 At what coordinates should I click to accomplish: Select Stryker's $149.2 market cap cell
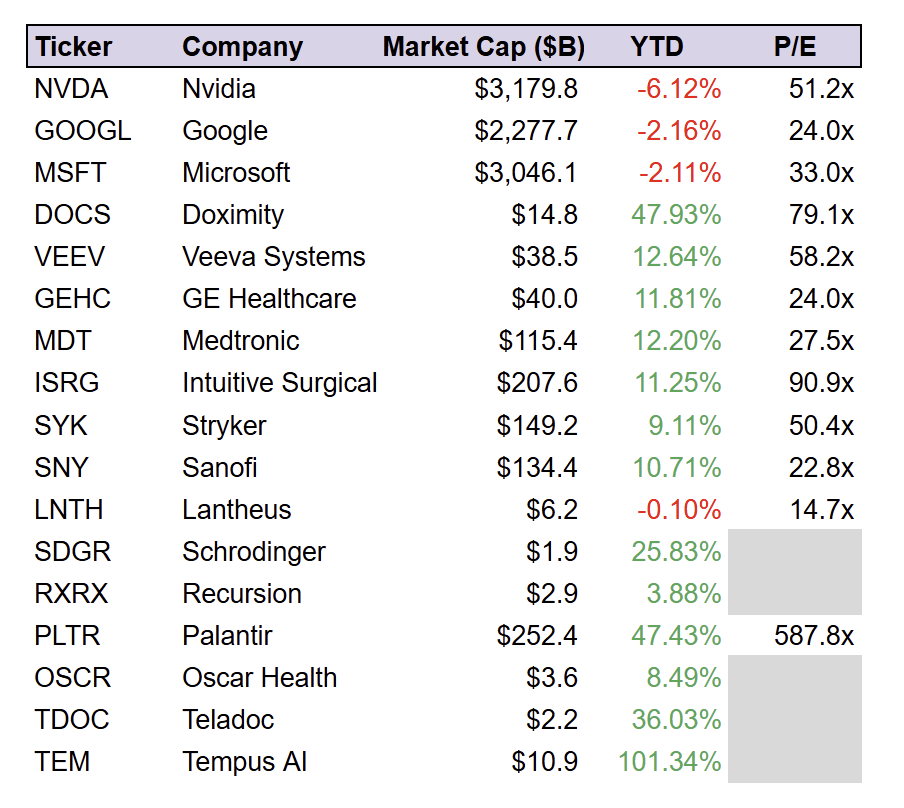tap(537, 425)
